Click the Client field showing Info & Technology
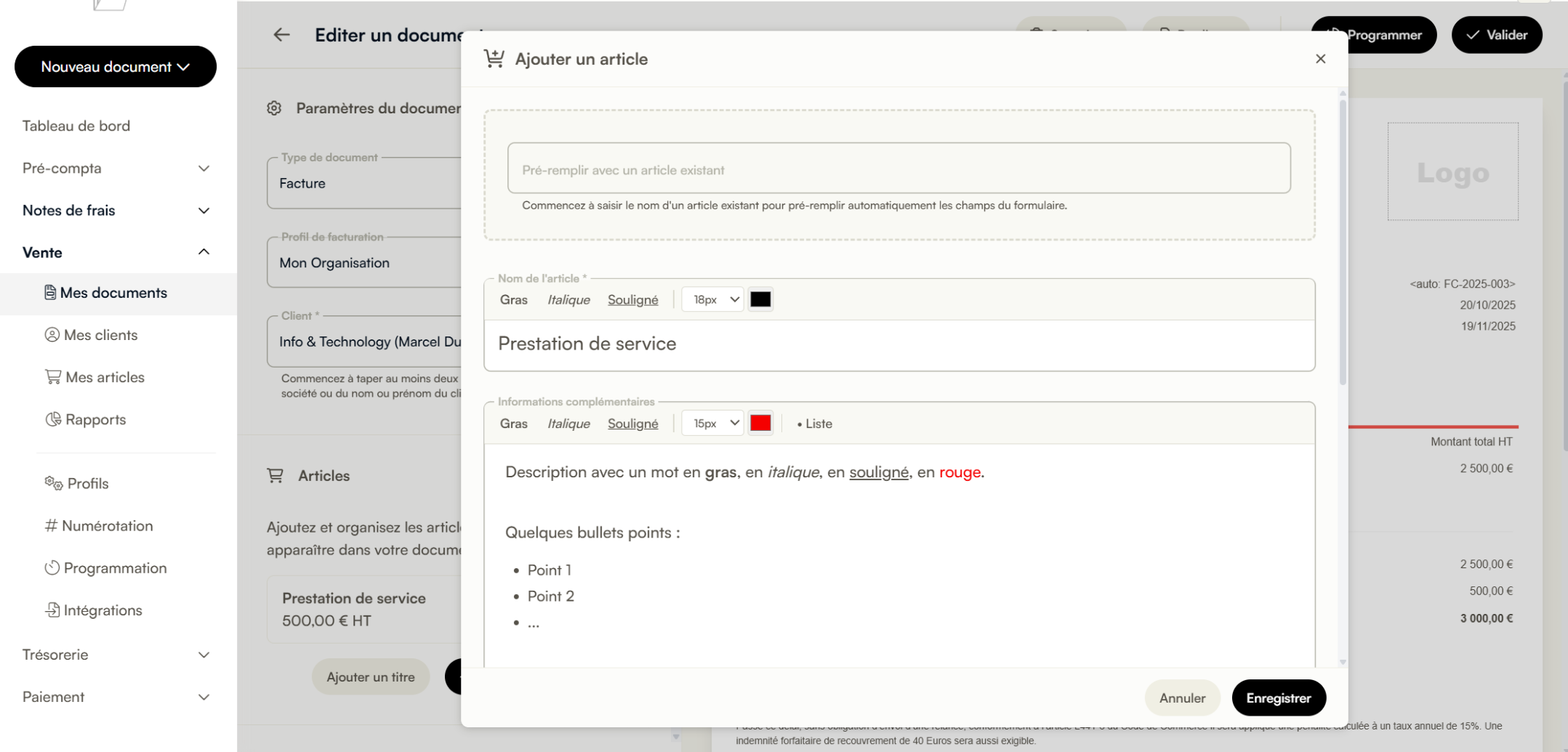Viewport: 1568px width, 752px height. coord(364,341)
